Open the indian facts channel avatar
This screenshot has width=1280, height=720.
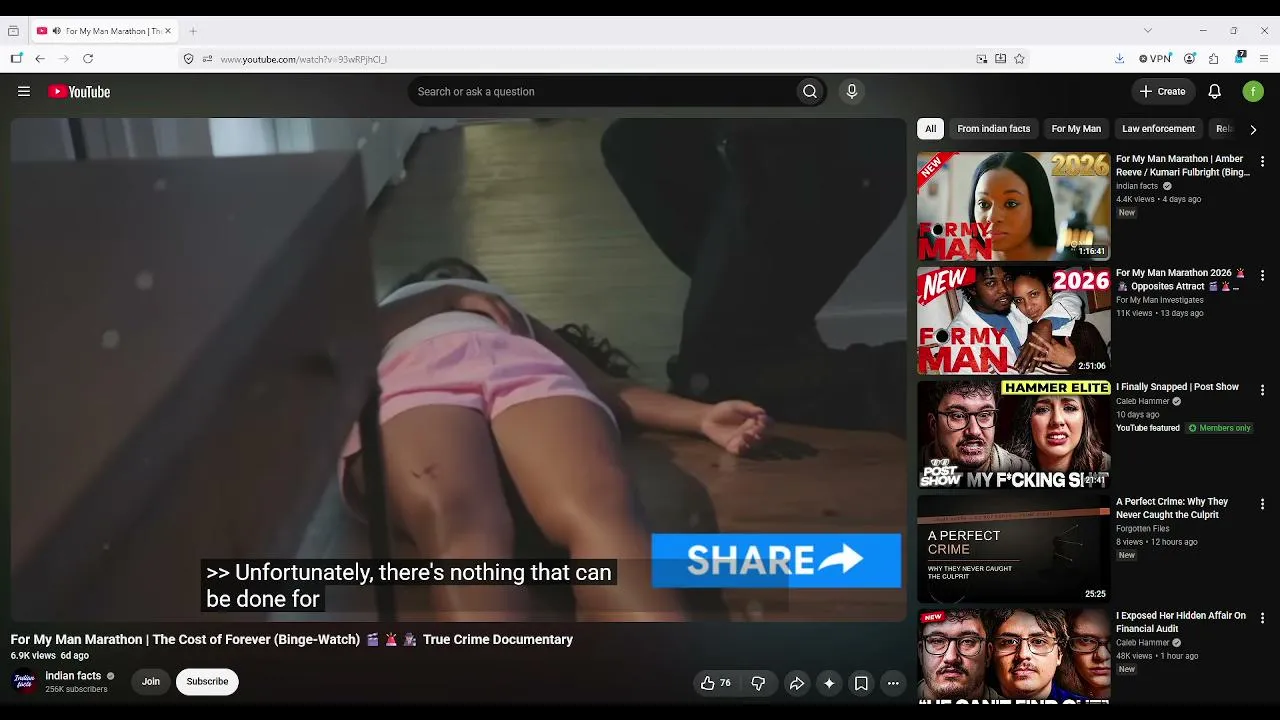pyautogui.click(x=24, y=682)
